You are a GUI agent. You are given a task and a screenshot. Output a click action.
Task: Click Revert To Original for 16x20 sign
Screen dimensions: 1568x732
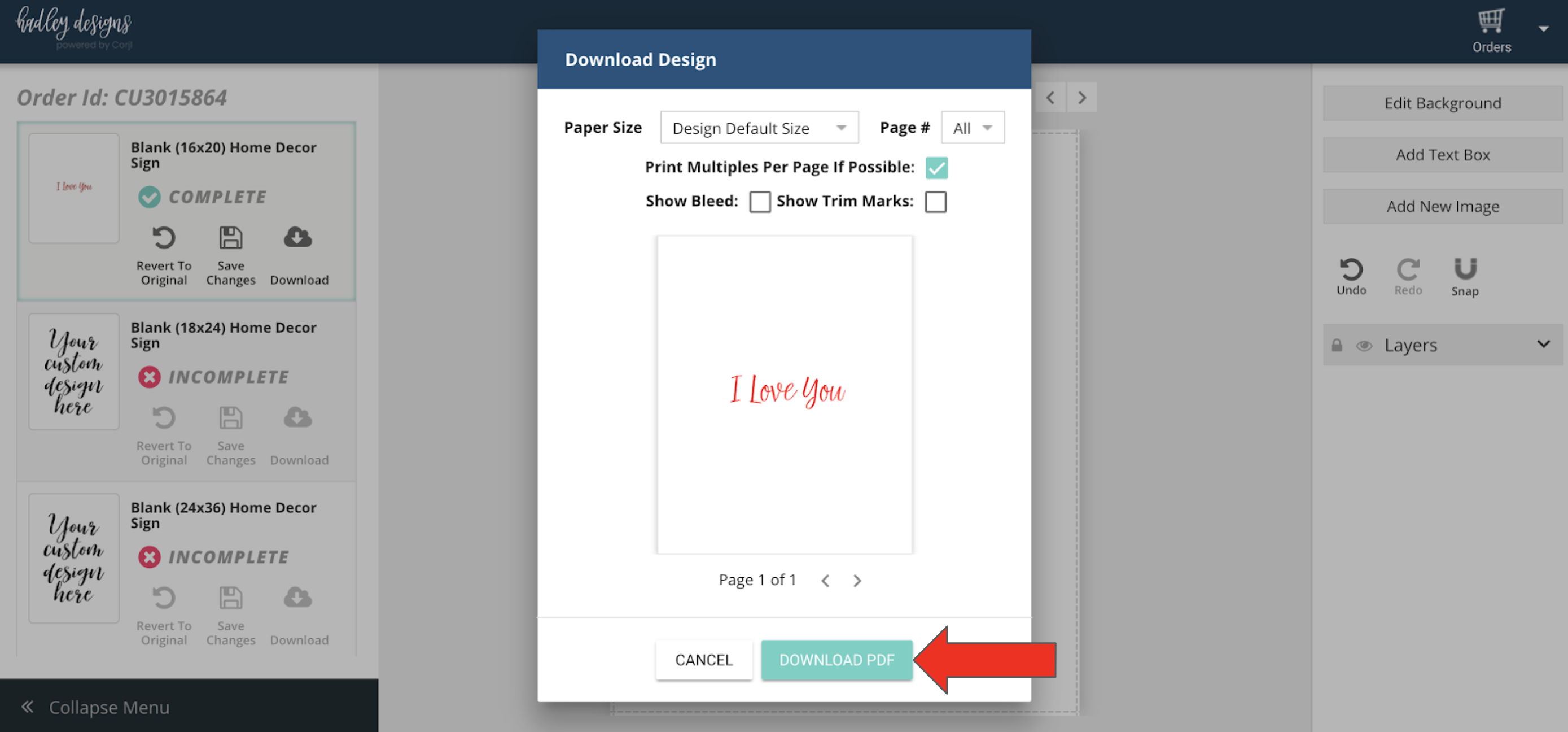pos(164,237)
